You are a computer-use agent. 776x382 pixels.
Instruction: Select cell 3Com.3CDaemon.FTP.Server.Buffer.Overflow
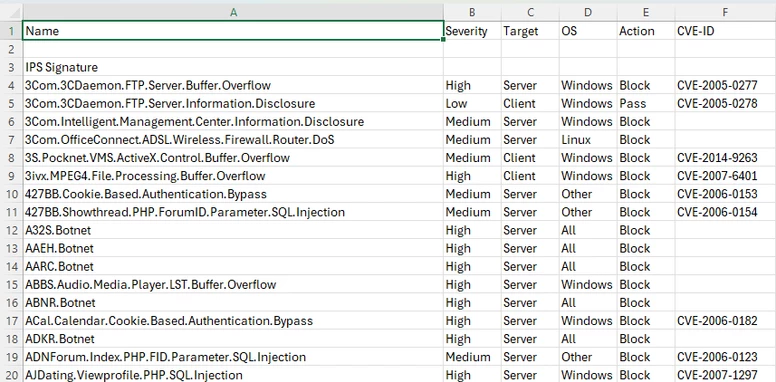click(233, 85)
